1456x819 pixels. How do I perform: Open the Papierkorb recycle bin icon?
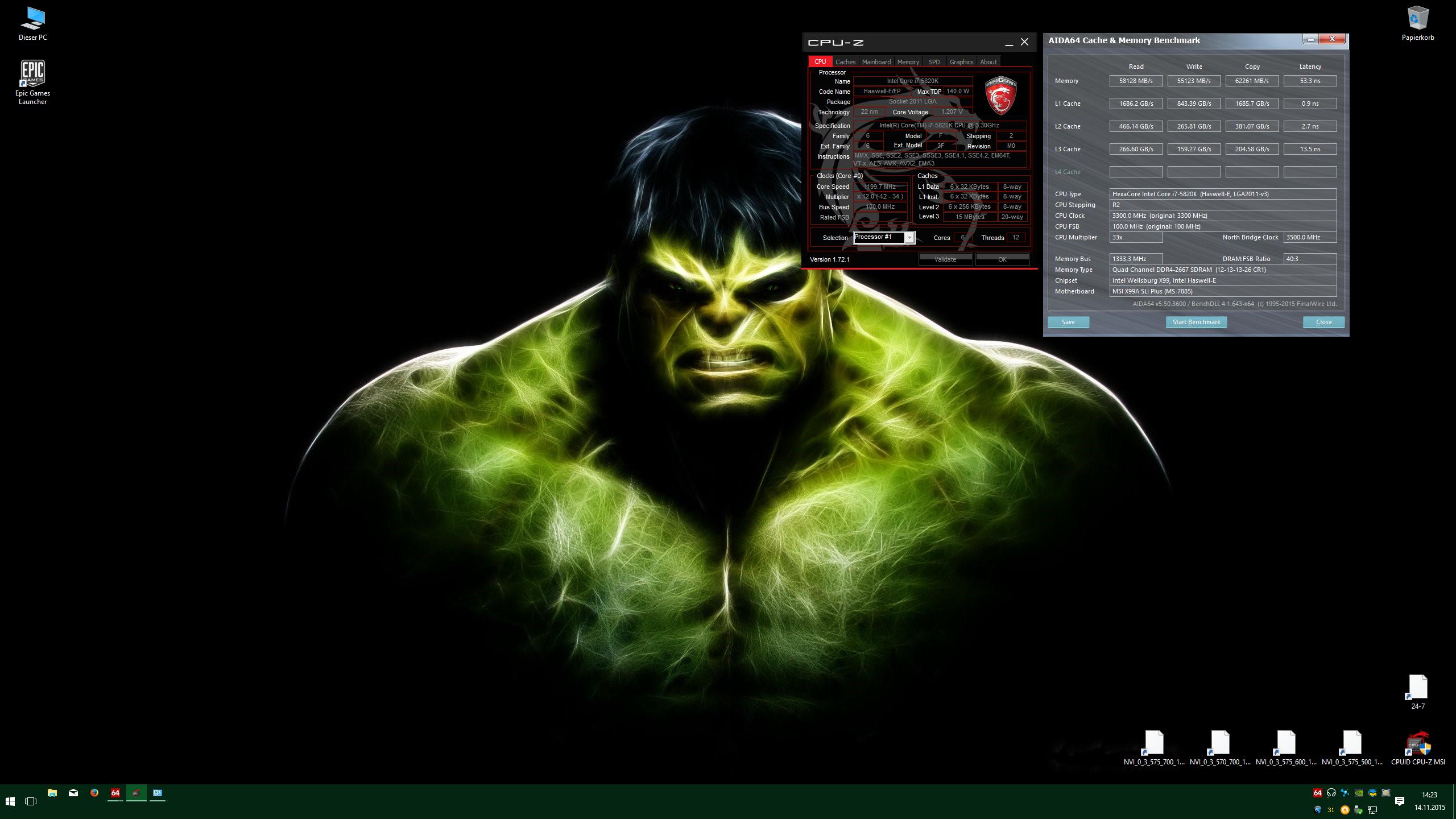pyautogui.click(x=1417, y=24)
